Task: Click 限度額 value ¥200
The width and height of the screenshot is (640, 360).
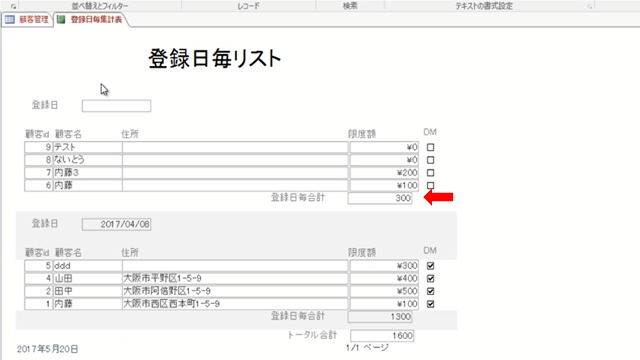Action: pyautogui.click(x=384, y=172)
